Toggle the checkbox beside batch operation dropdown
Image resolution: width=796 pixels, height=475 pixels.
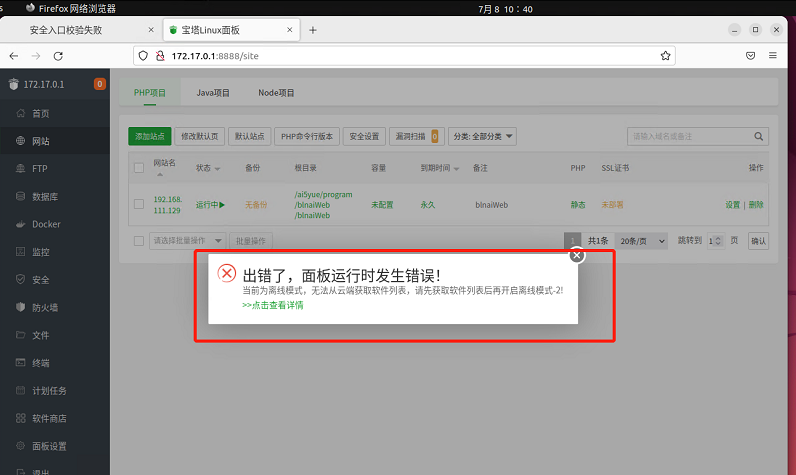(139, 241)
